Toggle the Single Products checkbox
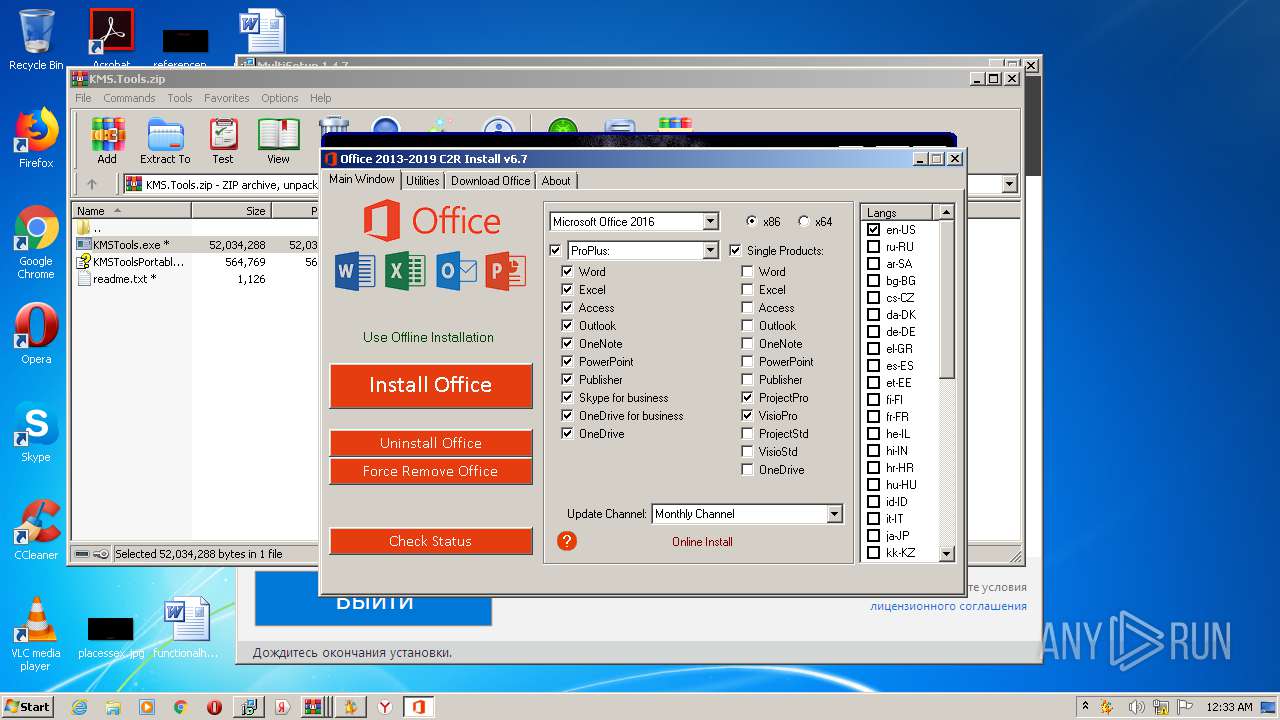This screenshot has width=1280, height=720. point(736,250)
